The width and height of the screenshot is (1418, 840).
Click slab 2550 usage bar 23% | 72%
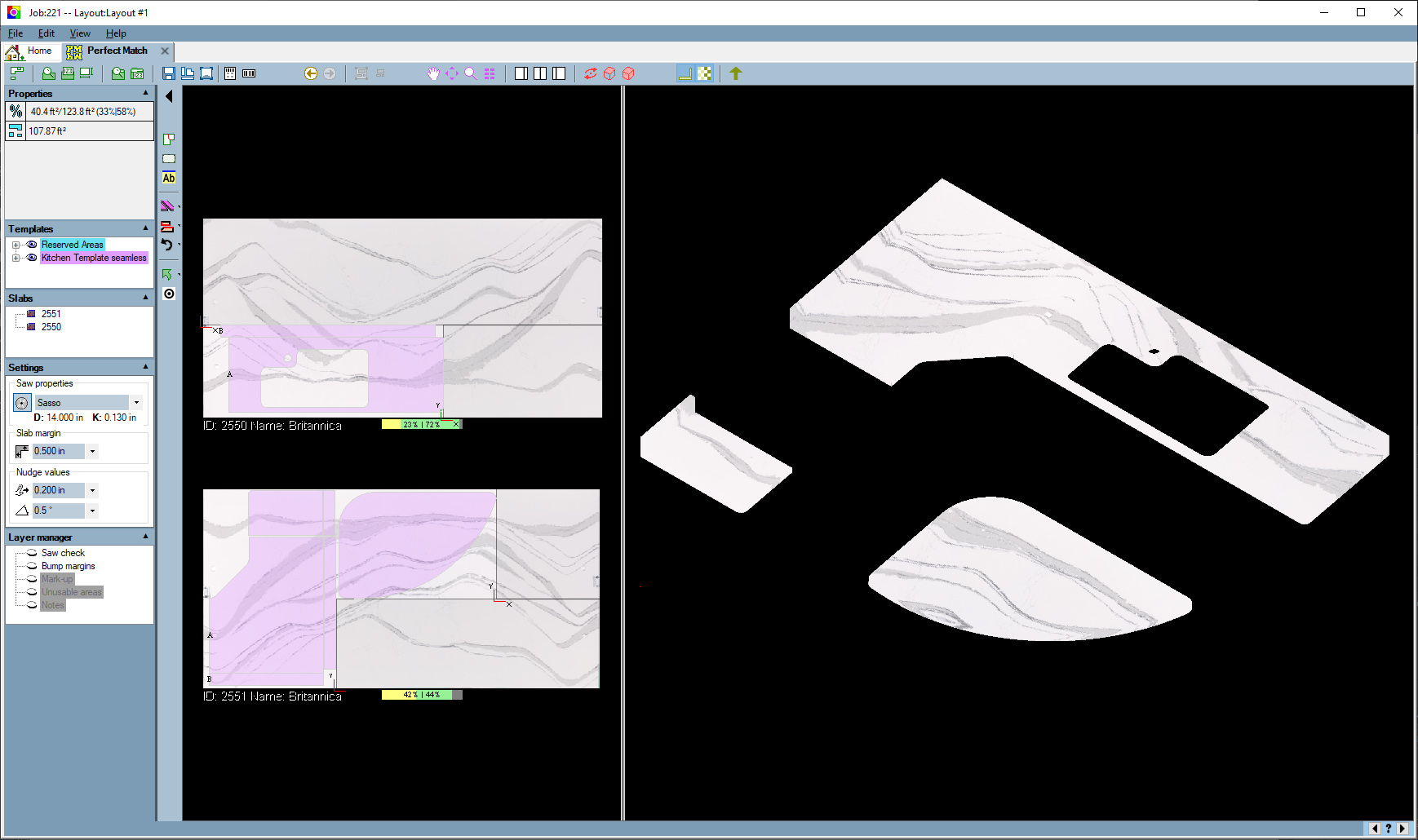422,424
